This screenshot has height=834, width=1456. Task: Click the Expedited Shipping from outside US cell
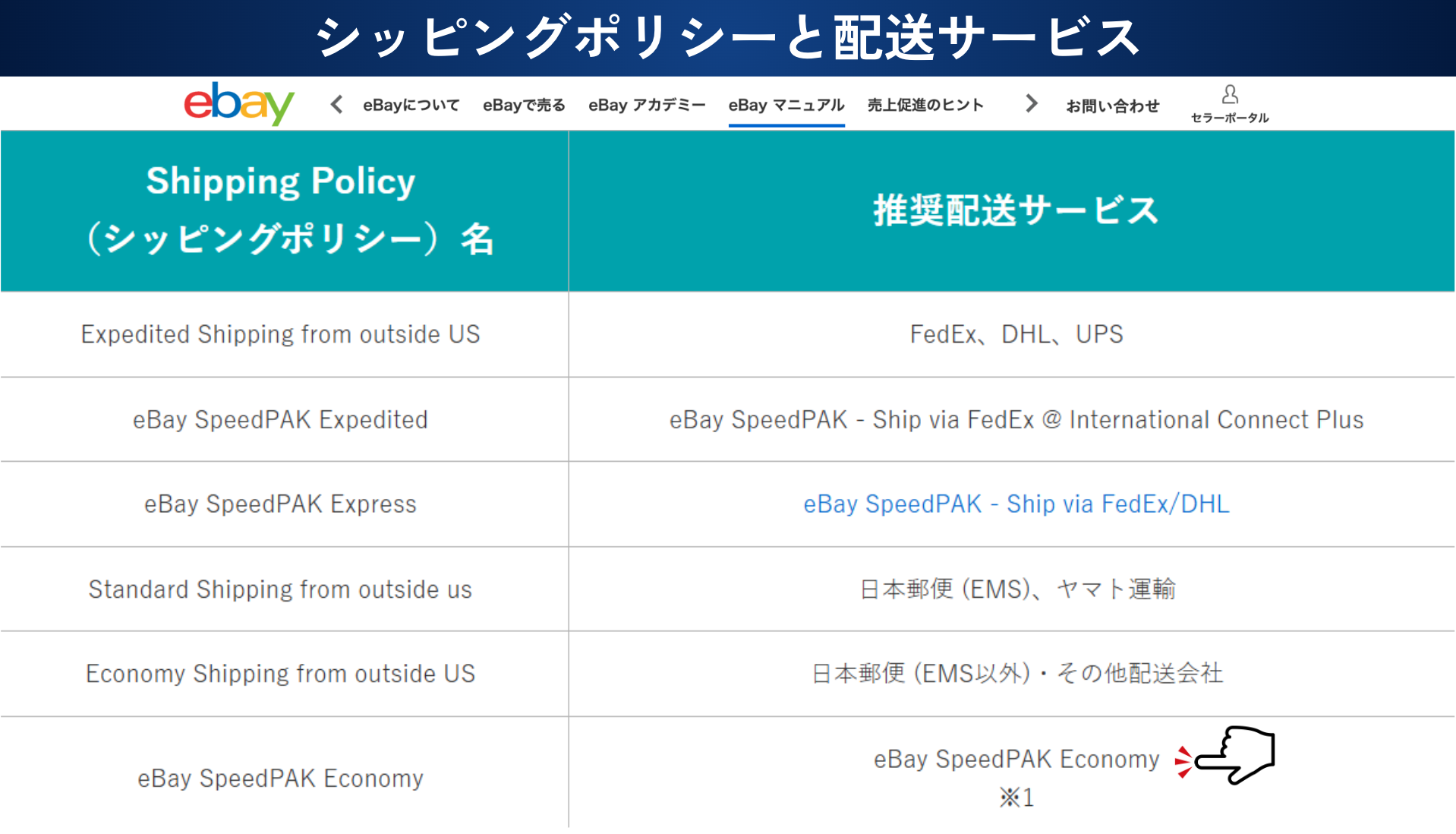(281, 334)
